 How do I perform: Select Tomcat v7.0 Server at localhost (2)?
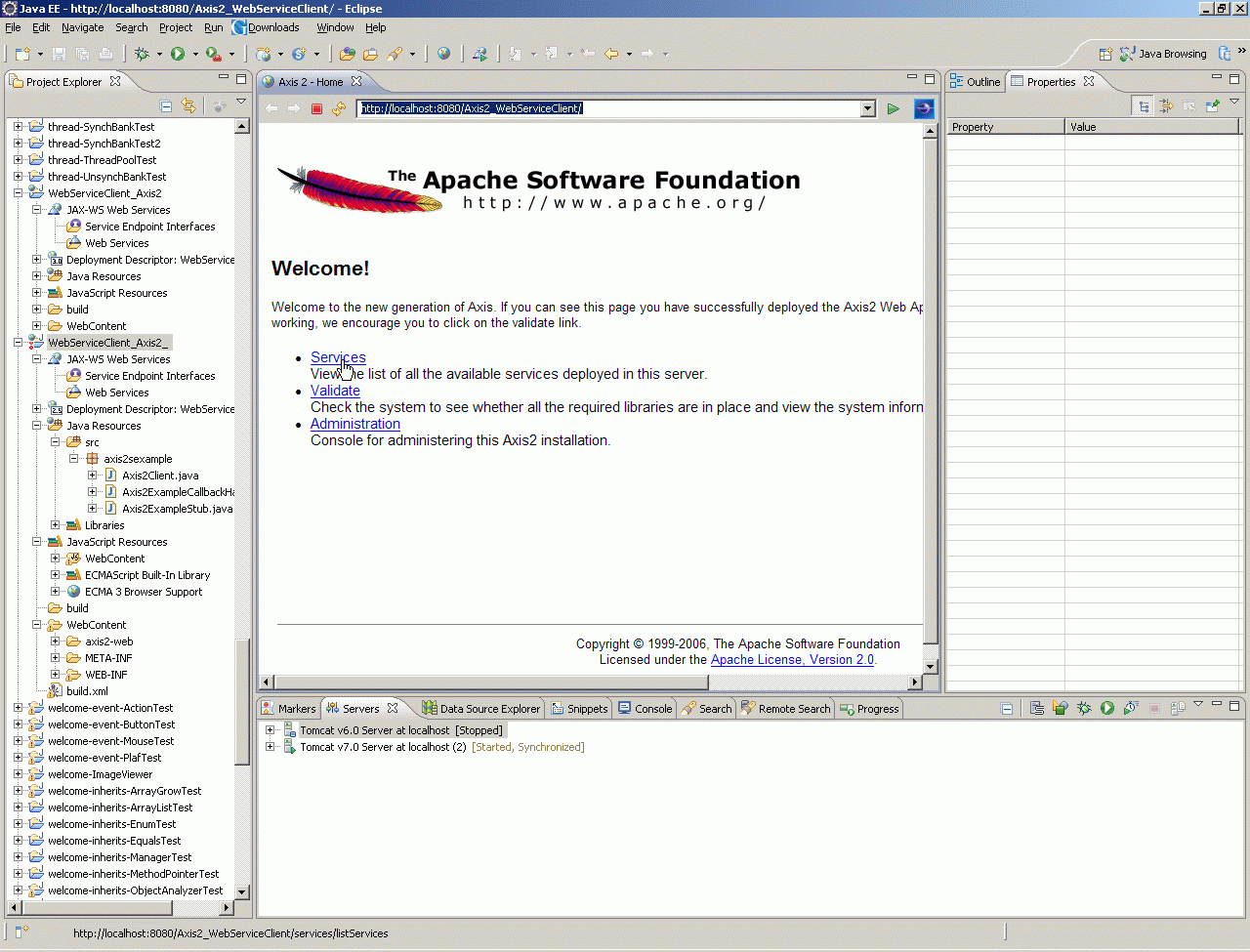[x=383, y=747]
